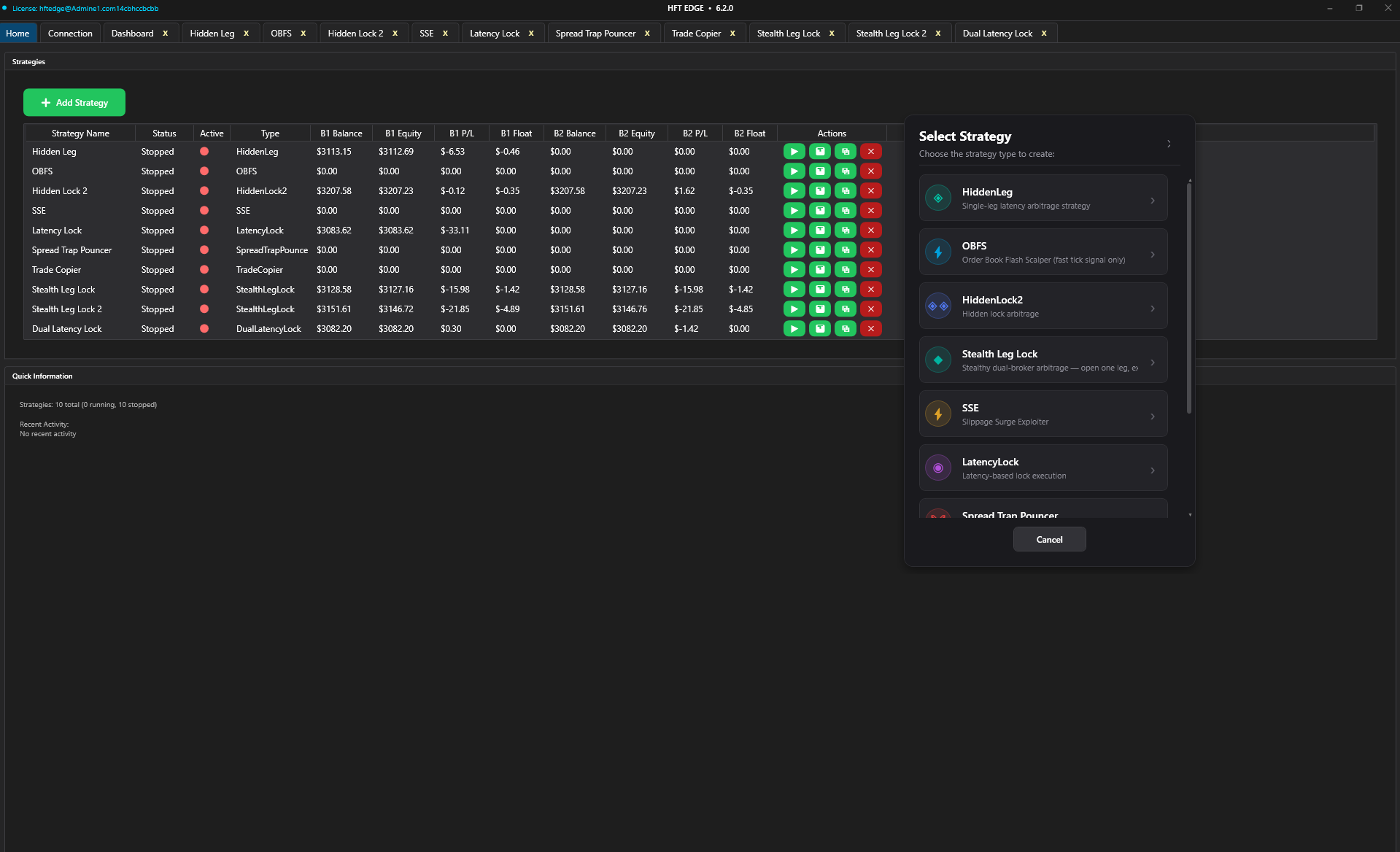
Task: Click the red Active dot for Trade Copier
Action: 204,270
